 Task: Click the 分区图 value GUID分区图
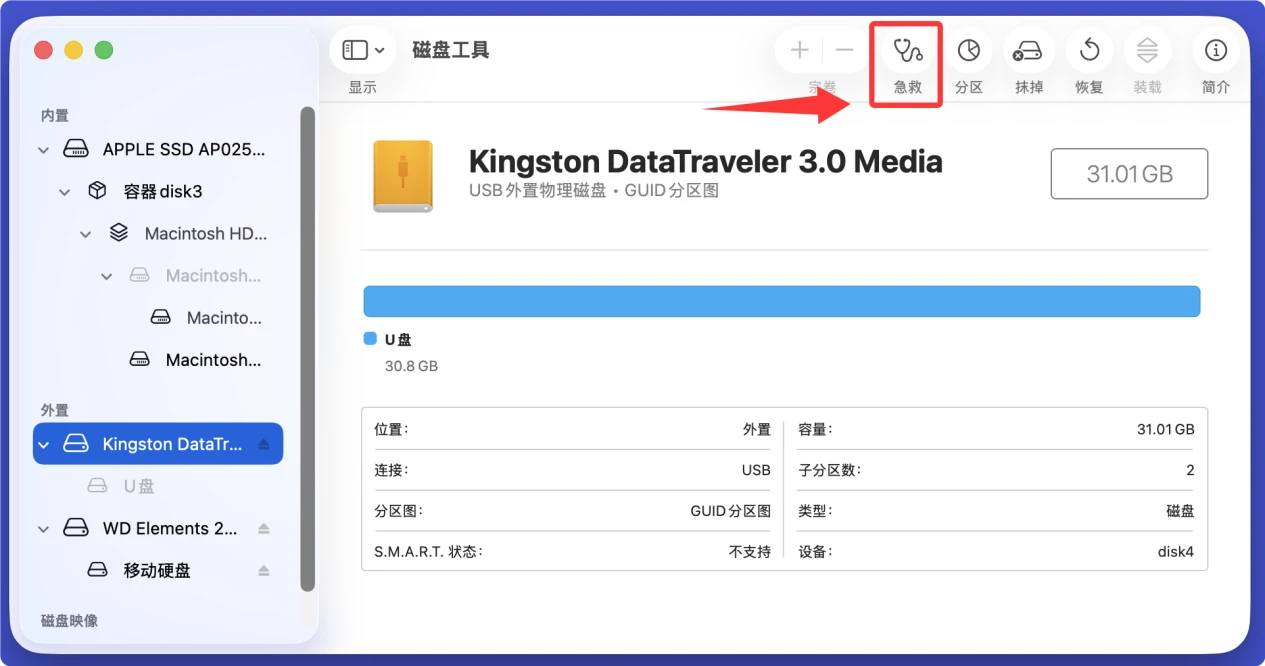730,511
